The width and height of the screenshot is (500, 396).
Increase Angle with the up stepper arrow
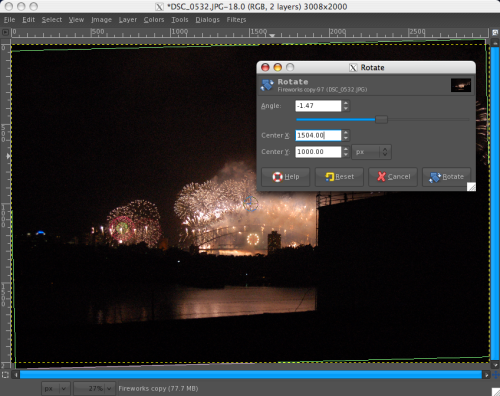(x=346, y=103)
